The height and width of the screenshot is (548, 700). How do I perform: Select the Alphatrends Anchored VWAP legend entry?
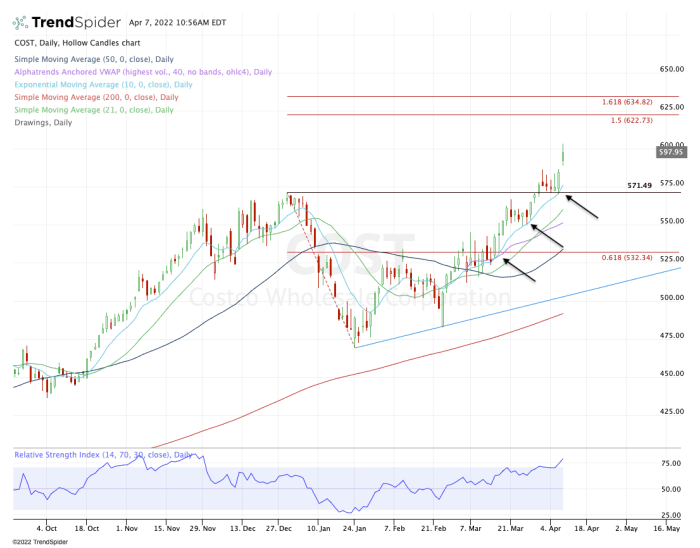click(143, 72)
